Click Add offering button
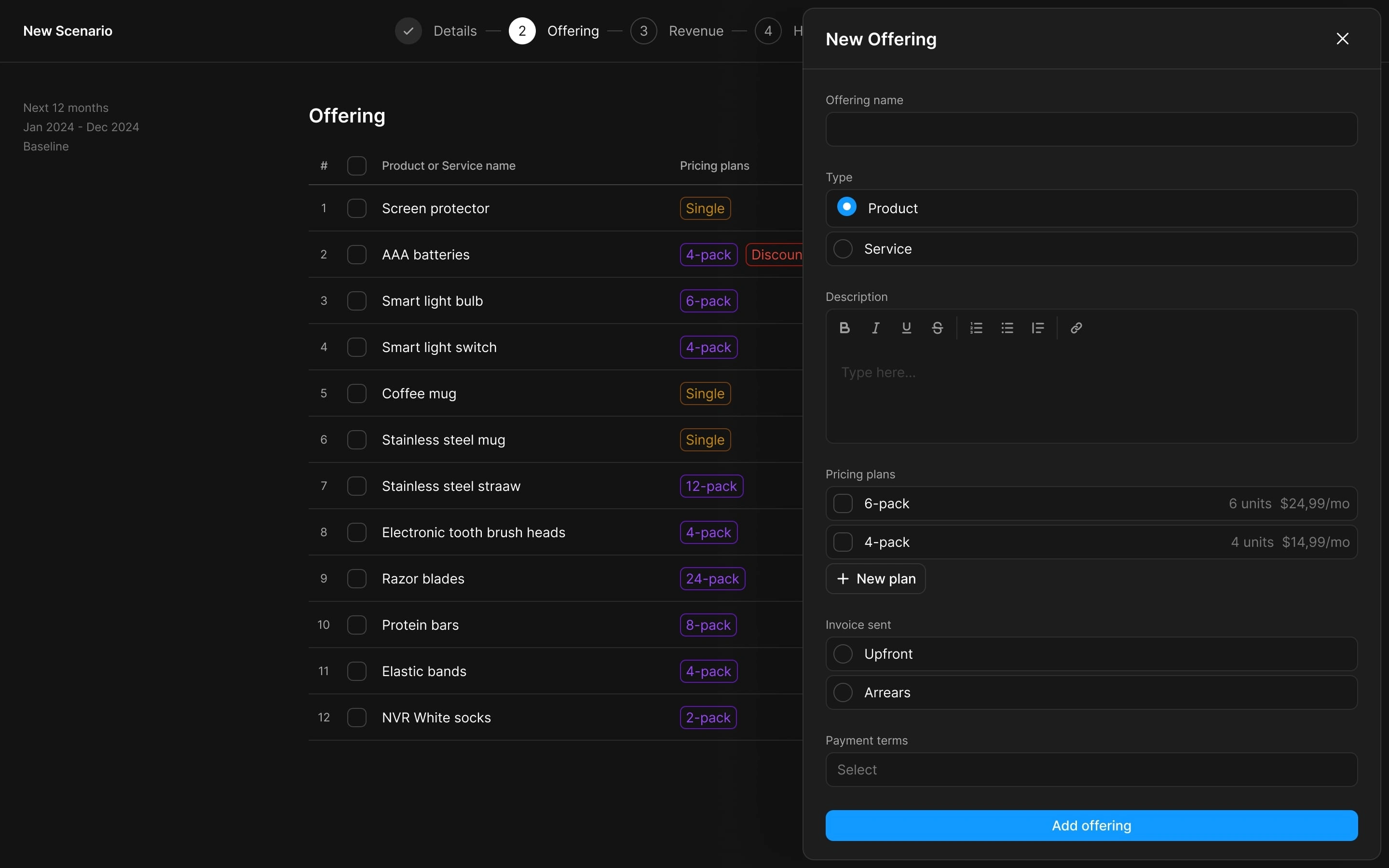Image resolution: width=1389 pixels, height=868 pixels. (x=1091, y=825)
